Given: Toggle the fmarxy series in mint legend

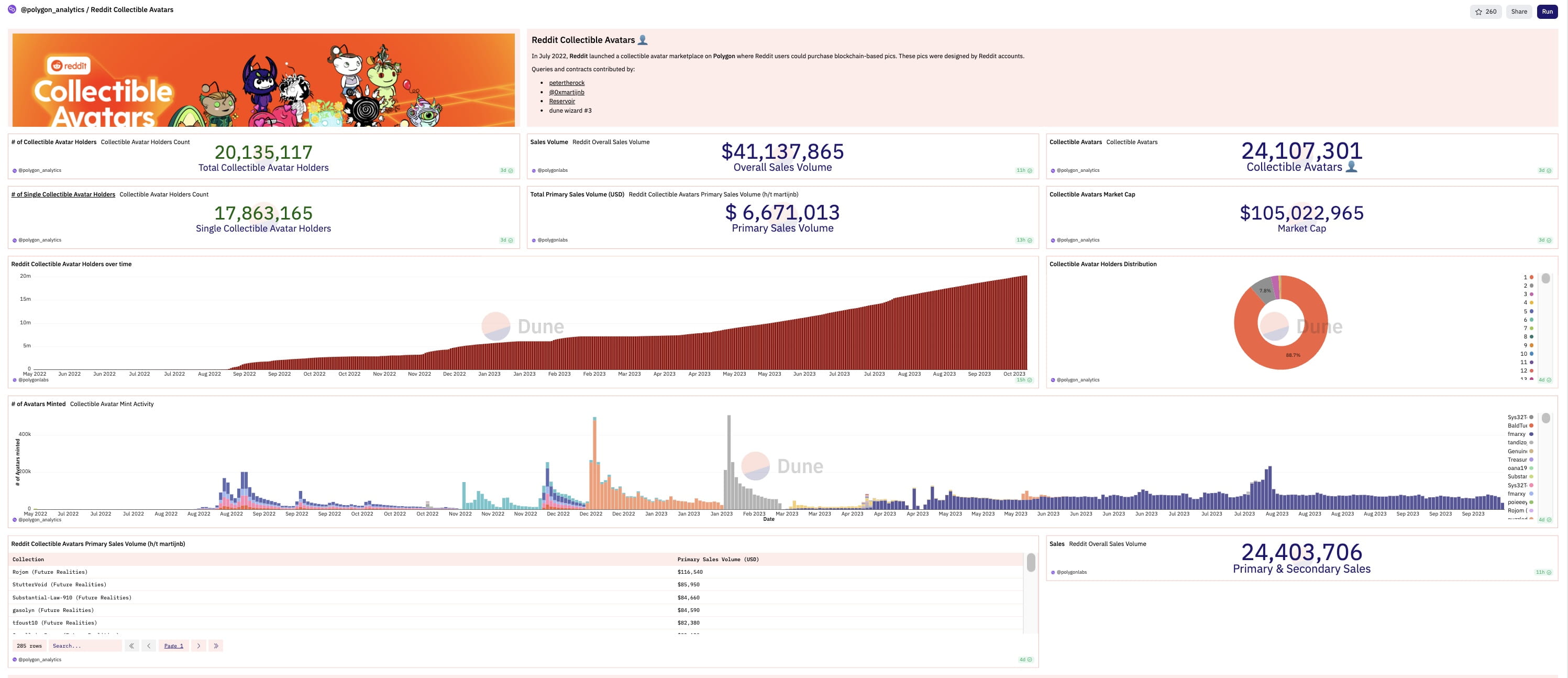Looking at the screenshot, I should click(1520, 434).
